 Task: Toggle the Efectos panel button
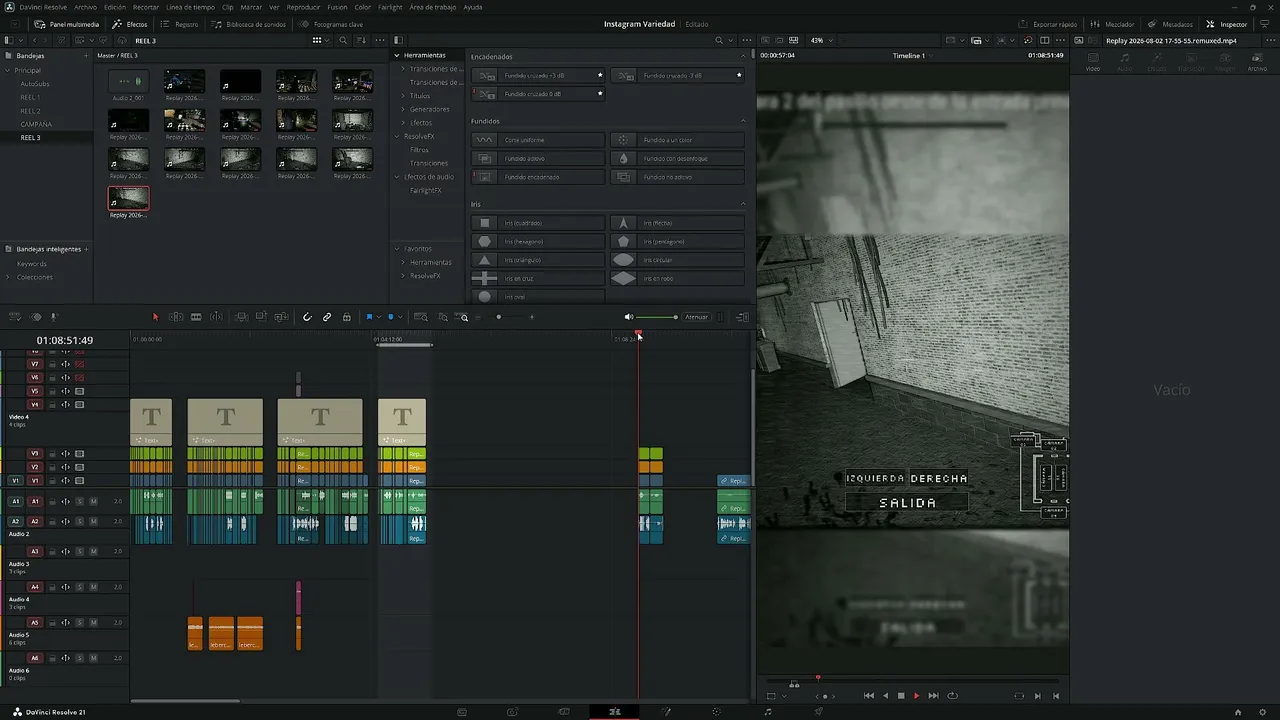click(130, 24)
